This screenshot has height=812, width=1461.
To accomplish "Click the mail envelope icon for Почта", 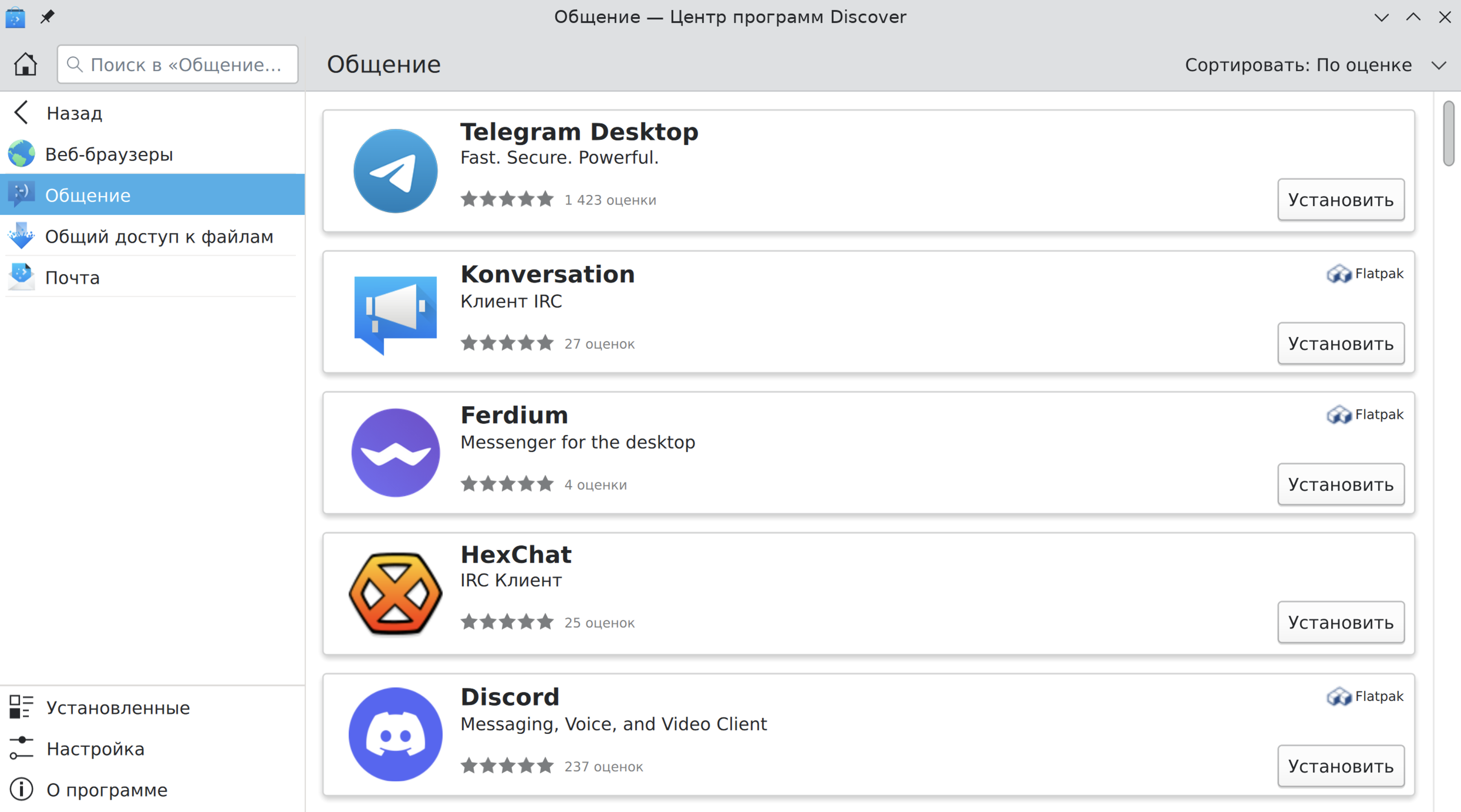I will (22, 277).
